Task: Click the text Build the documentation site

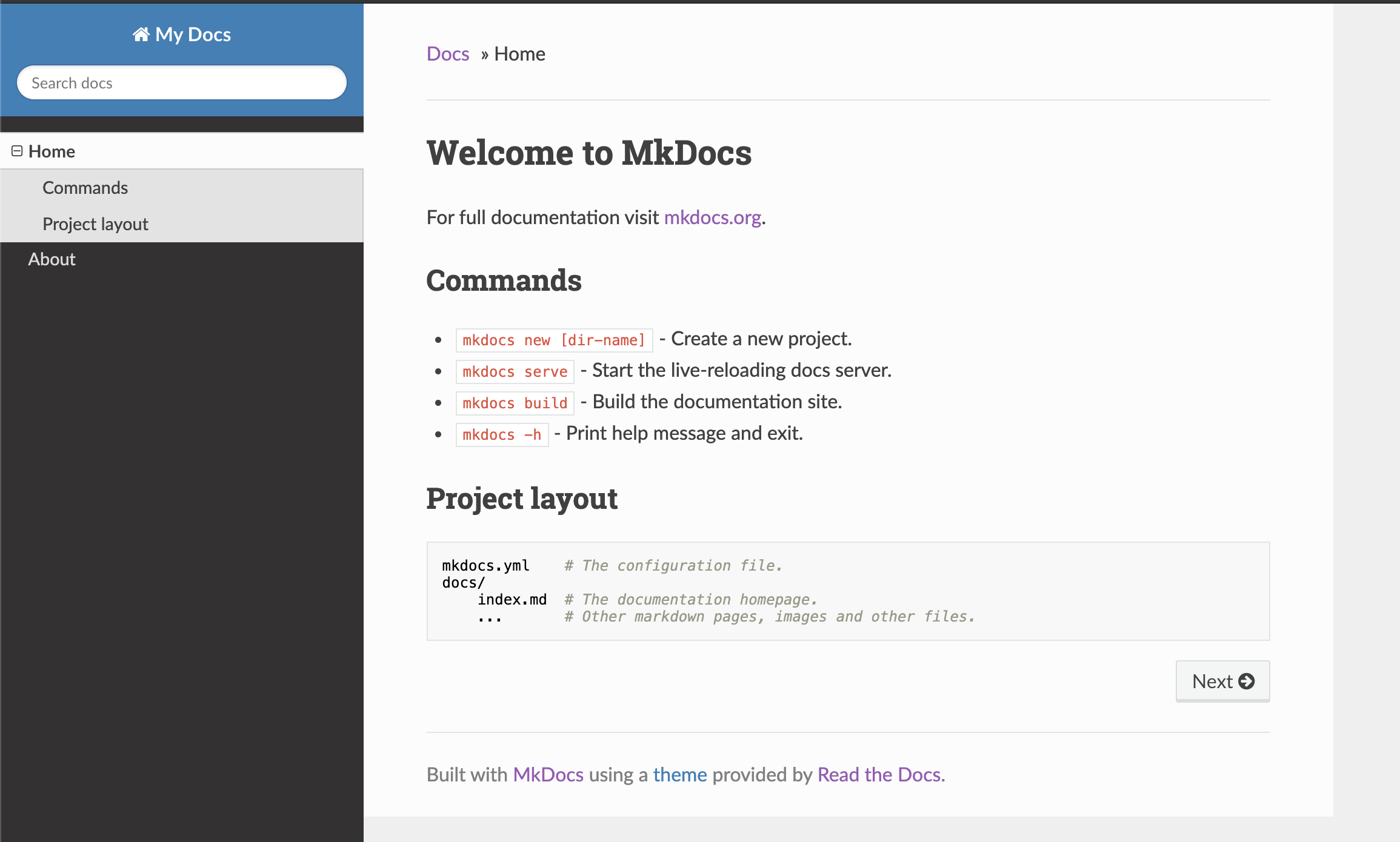Action: click(x=717, y=402)
